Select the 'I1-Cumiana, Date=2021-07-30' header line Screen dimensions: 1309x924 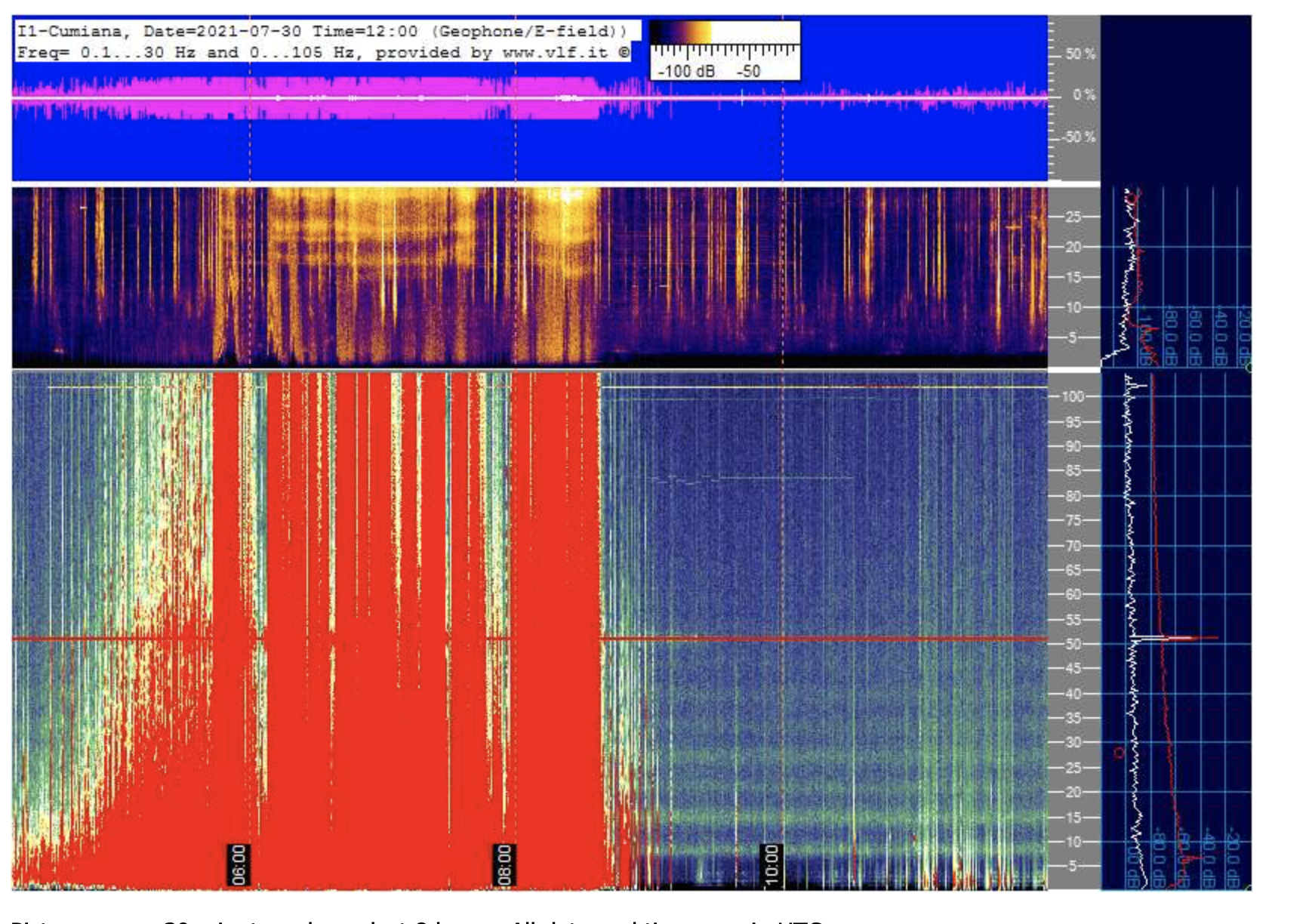(x=322, y=31)
